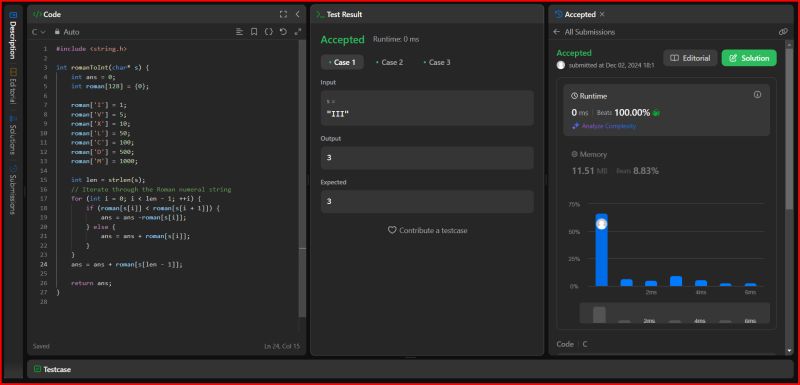Collapse the Code panel with left chevron
The image size is (800, 385).
pos(297,14)
